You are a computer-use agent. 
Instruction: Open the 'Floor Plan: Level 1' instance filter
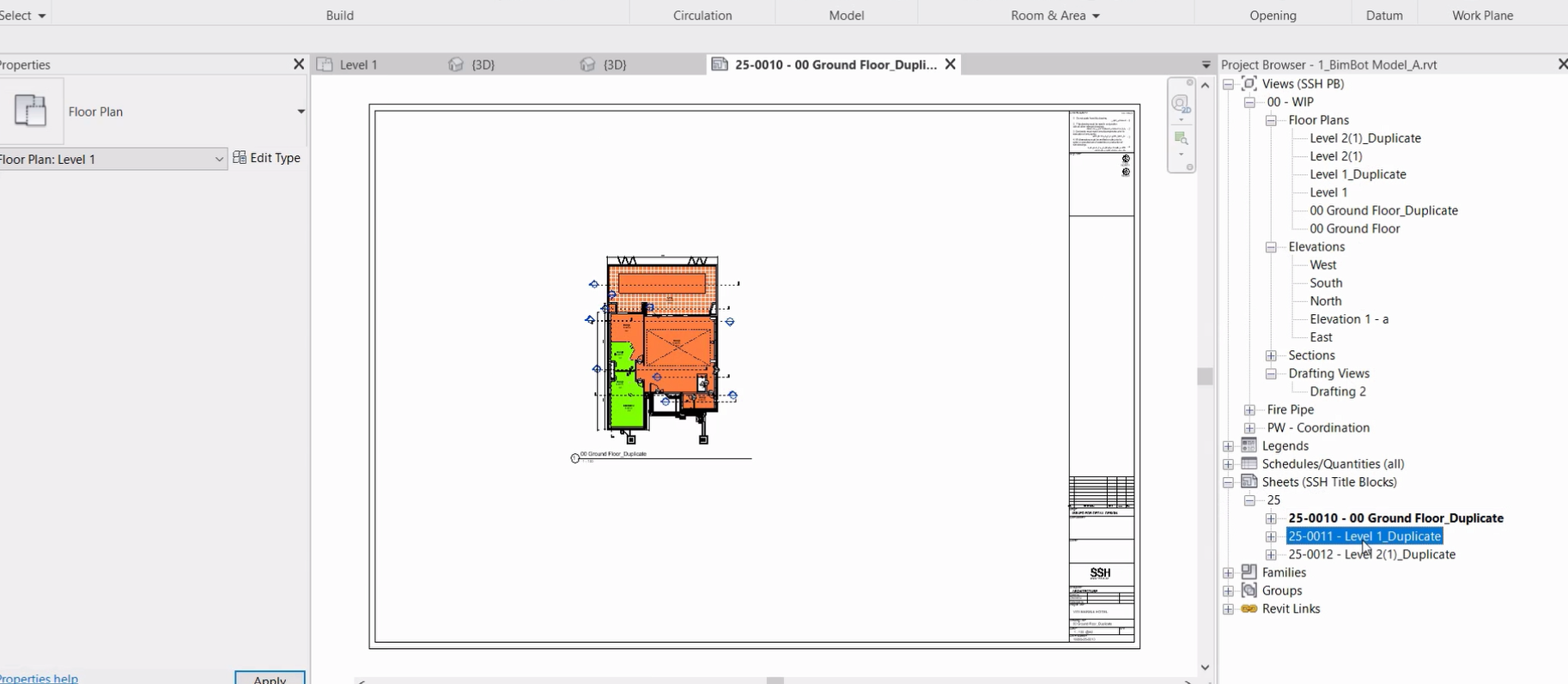(x=112, y=159)
